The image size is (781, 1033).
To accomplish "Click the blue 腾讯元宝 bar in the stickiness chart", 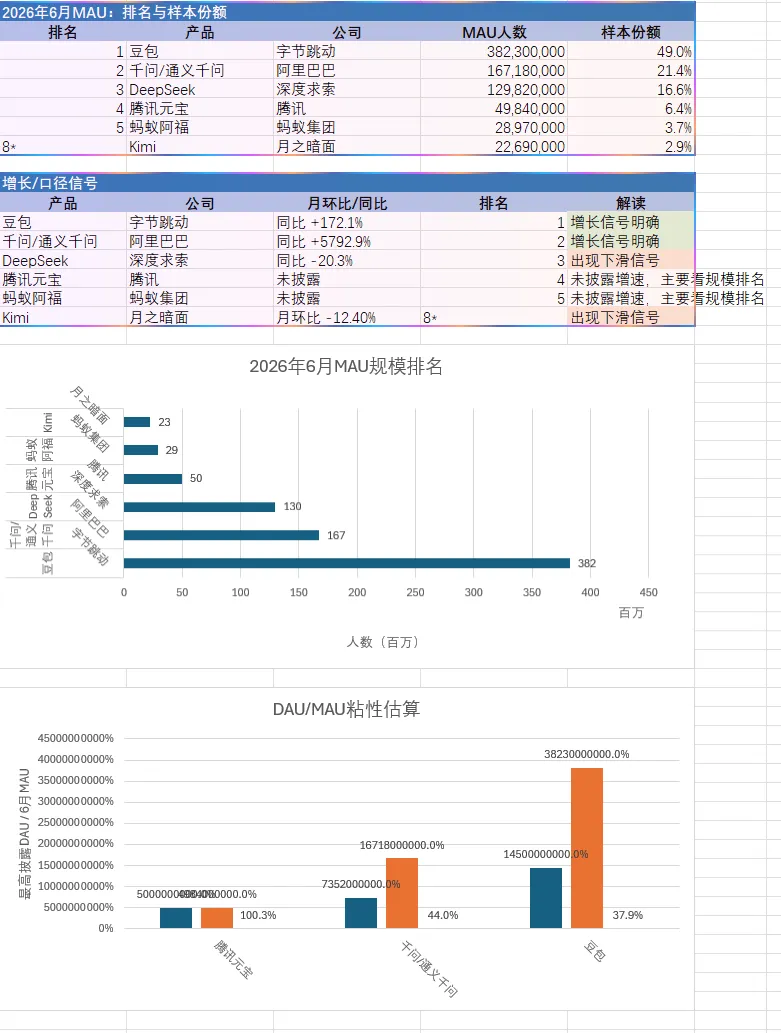I will point(176,918).
